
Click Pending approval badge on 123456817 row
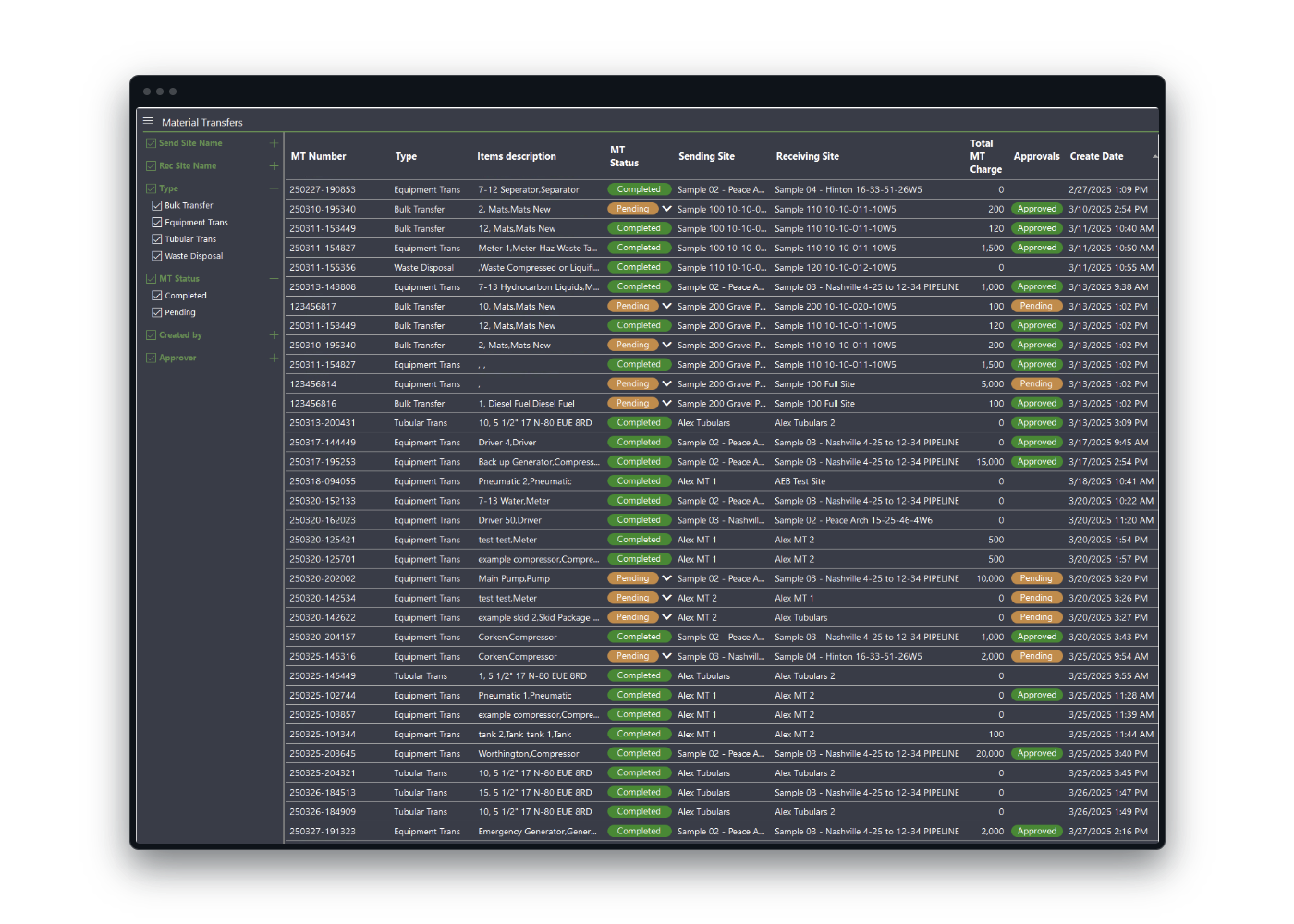(1036, 306)
